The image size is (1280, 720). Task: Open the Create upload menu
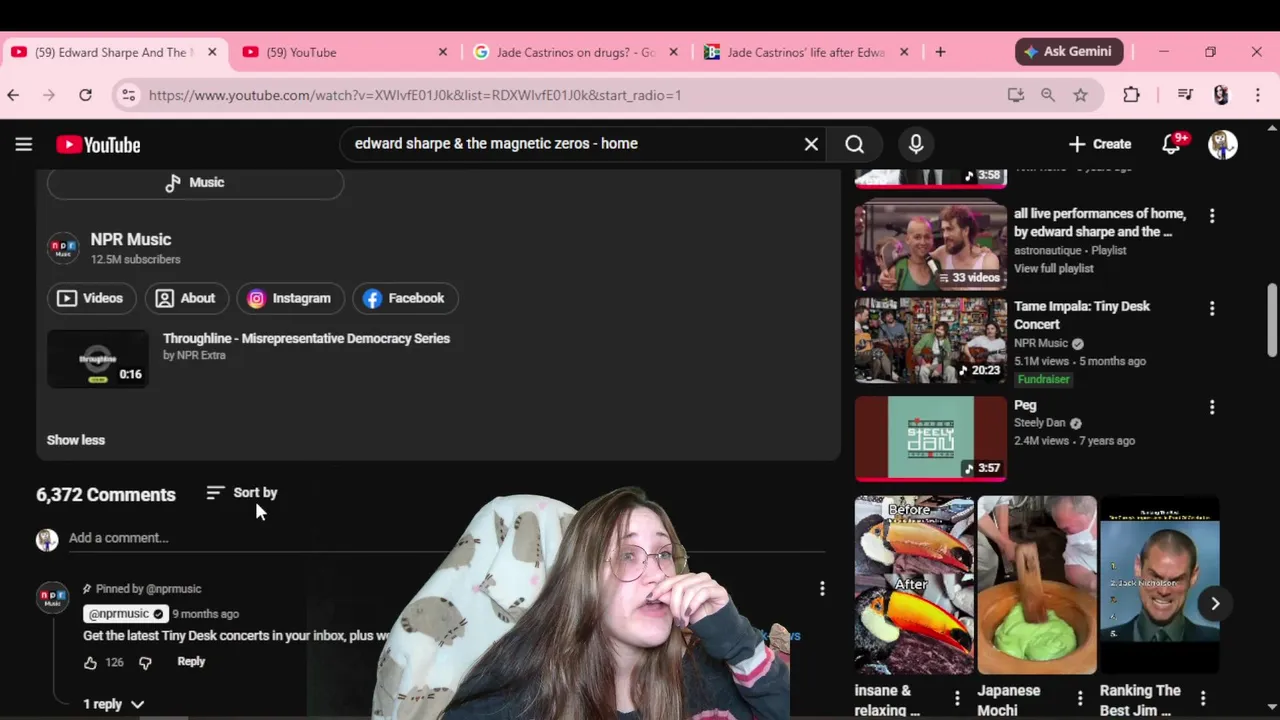click(x=1100, y=144)
